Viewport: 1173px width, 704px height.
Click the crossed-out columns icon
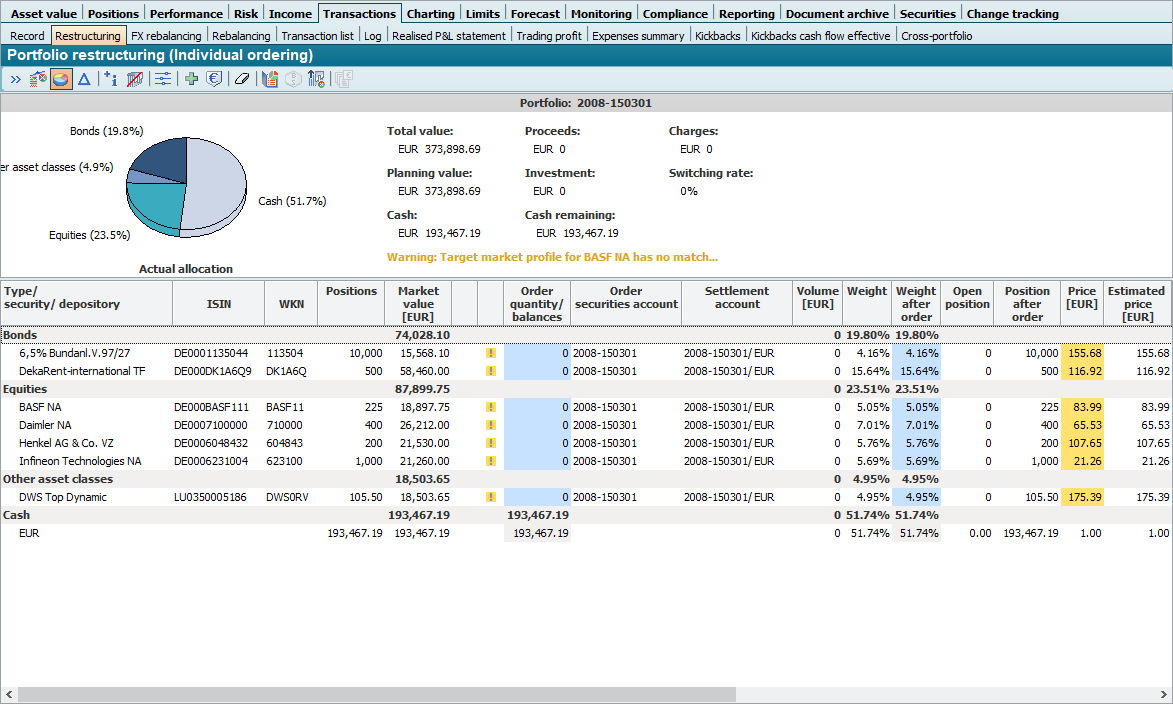135,79
